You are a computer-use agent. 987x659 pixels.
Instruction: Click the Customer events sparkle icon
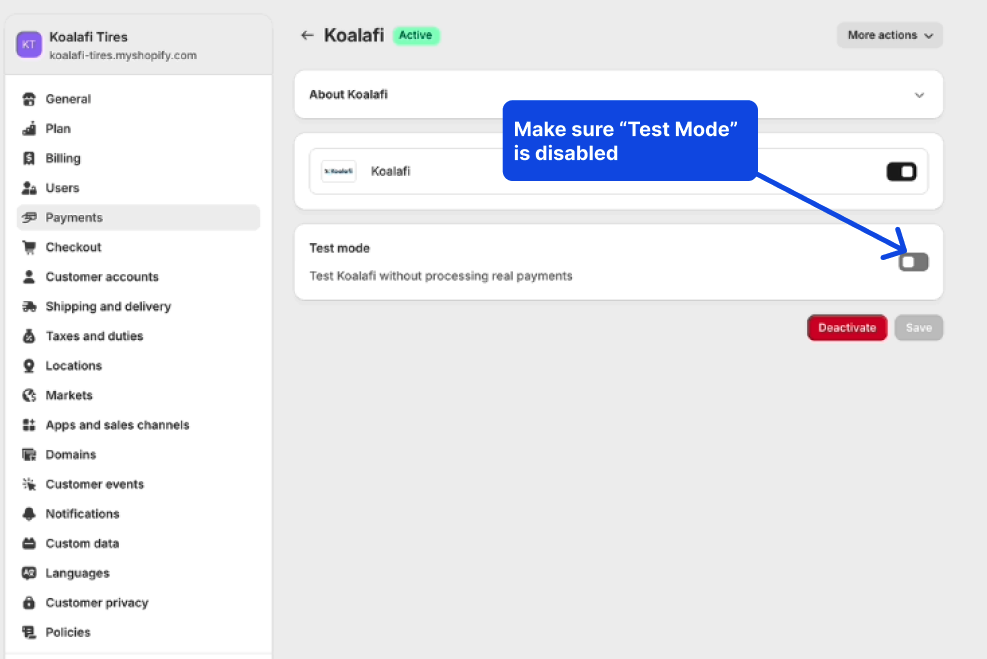click(x=29, y=484)
